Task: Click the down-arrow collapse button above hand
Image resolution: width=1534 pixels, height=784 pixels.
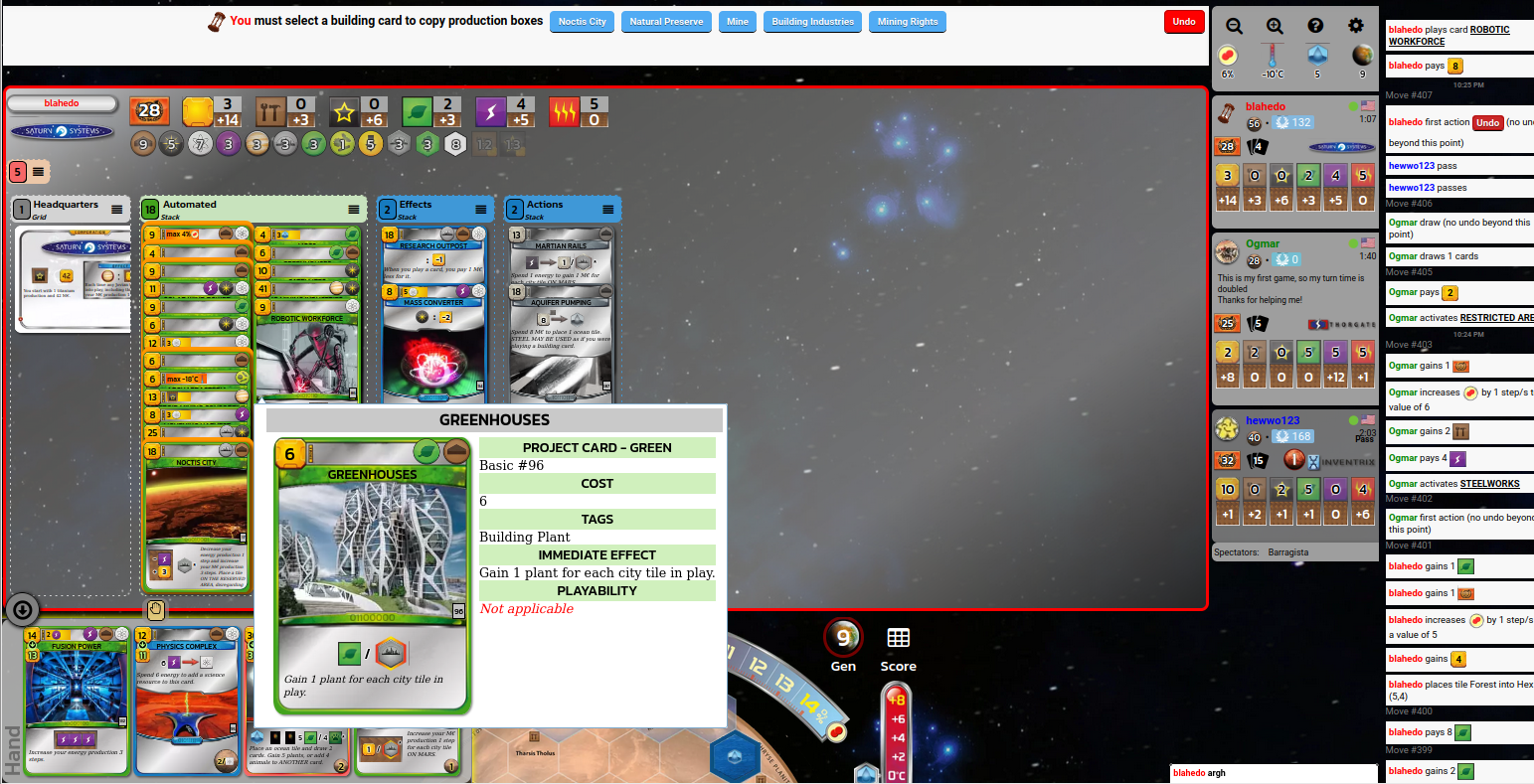Action: 22,609
